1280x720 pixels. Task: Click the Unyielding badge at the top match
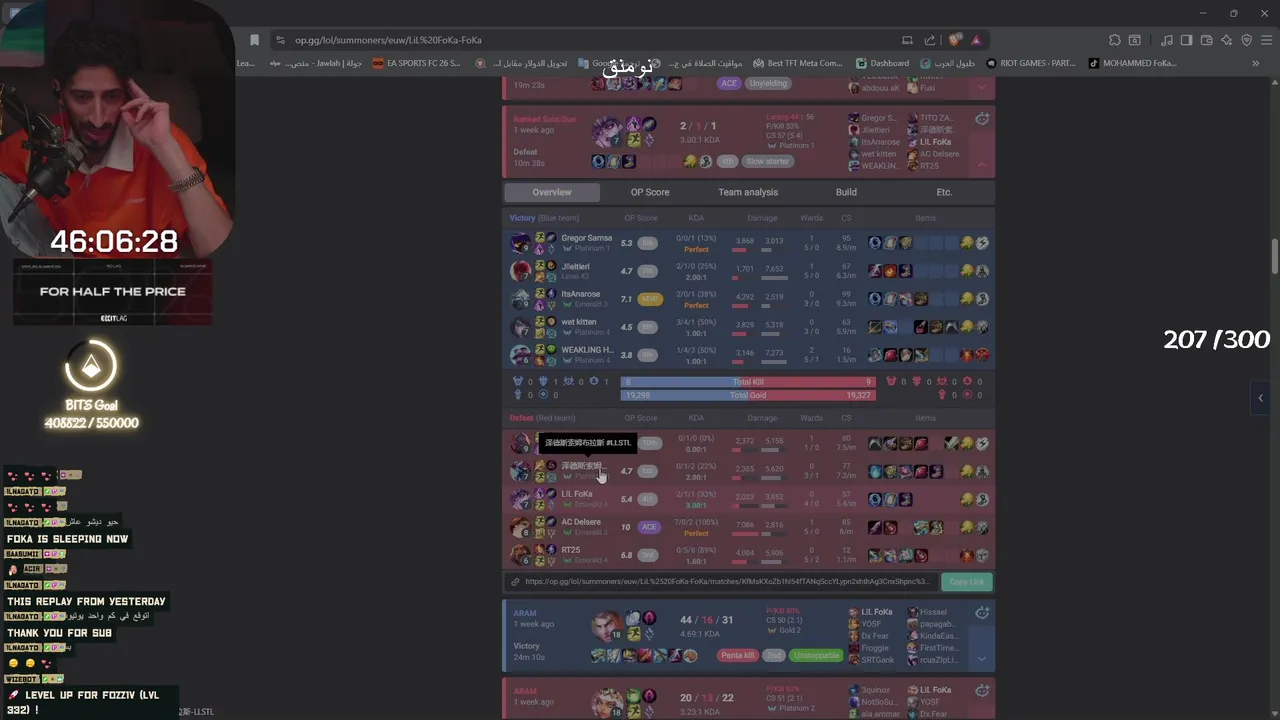[x=768, y=84]
